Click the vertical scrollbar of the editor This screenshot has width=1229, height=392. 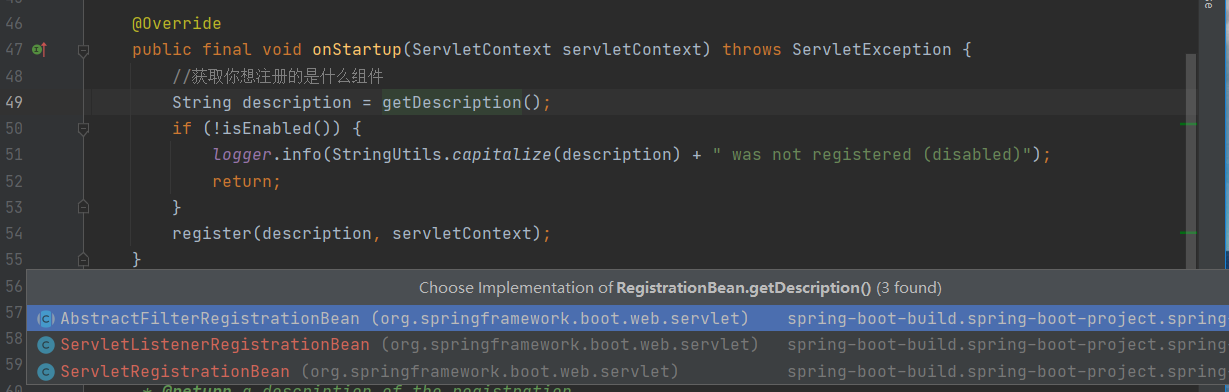pyautogui.click(x=1190, y=160)
